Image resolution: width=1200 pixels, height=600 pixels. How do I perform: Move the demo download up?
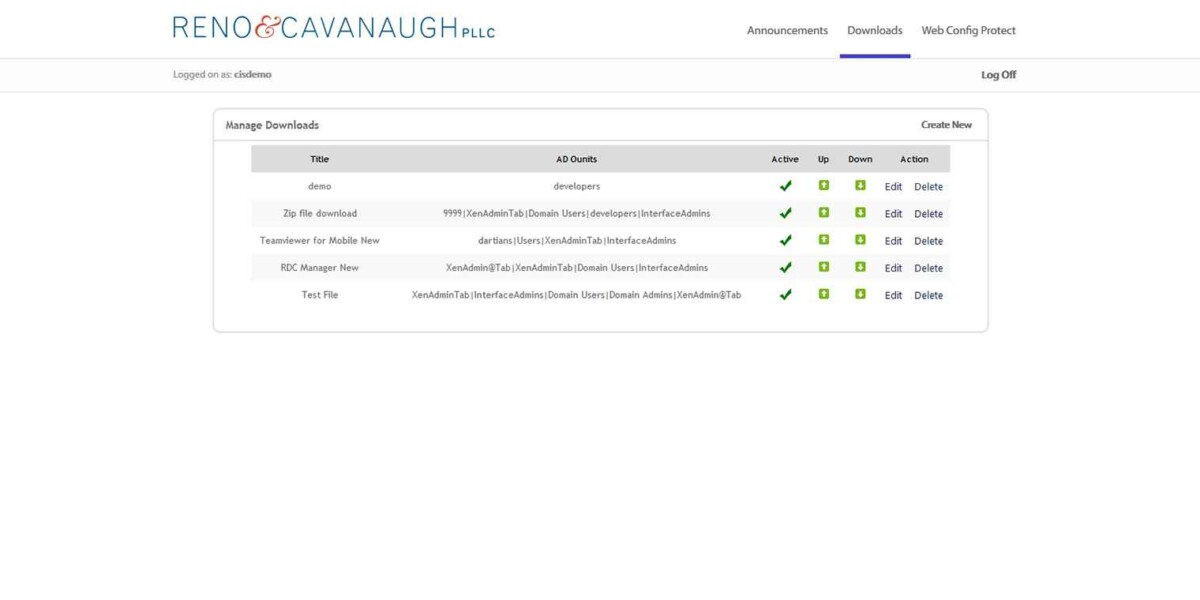tap(823, 186)
